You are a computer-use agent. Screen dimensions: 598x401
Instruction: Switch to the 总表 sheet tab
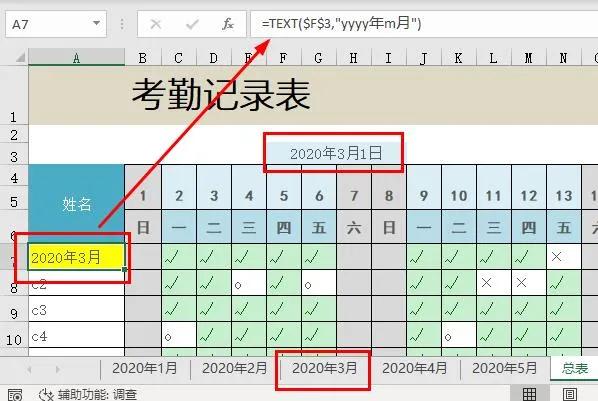(574, 369)
